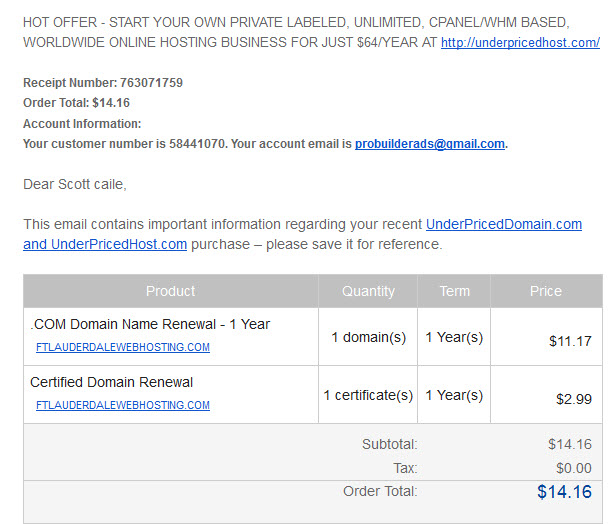Click the 'Dear Scott caile' greeting
This screenshot has height=524, width=614.
pos(75,184)
